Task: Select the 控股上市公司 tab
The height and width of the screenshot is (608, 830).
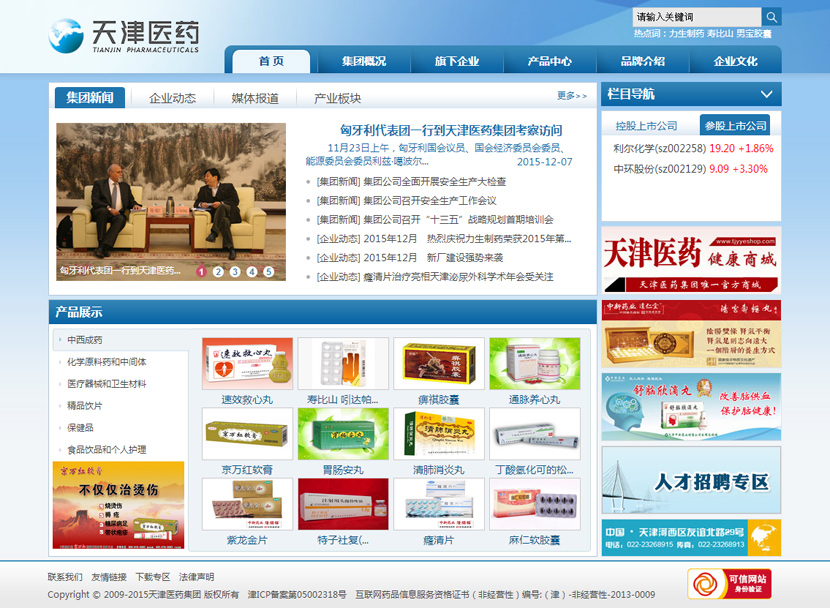Action: click(646, 126)
